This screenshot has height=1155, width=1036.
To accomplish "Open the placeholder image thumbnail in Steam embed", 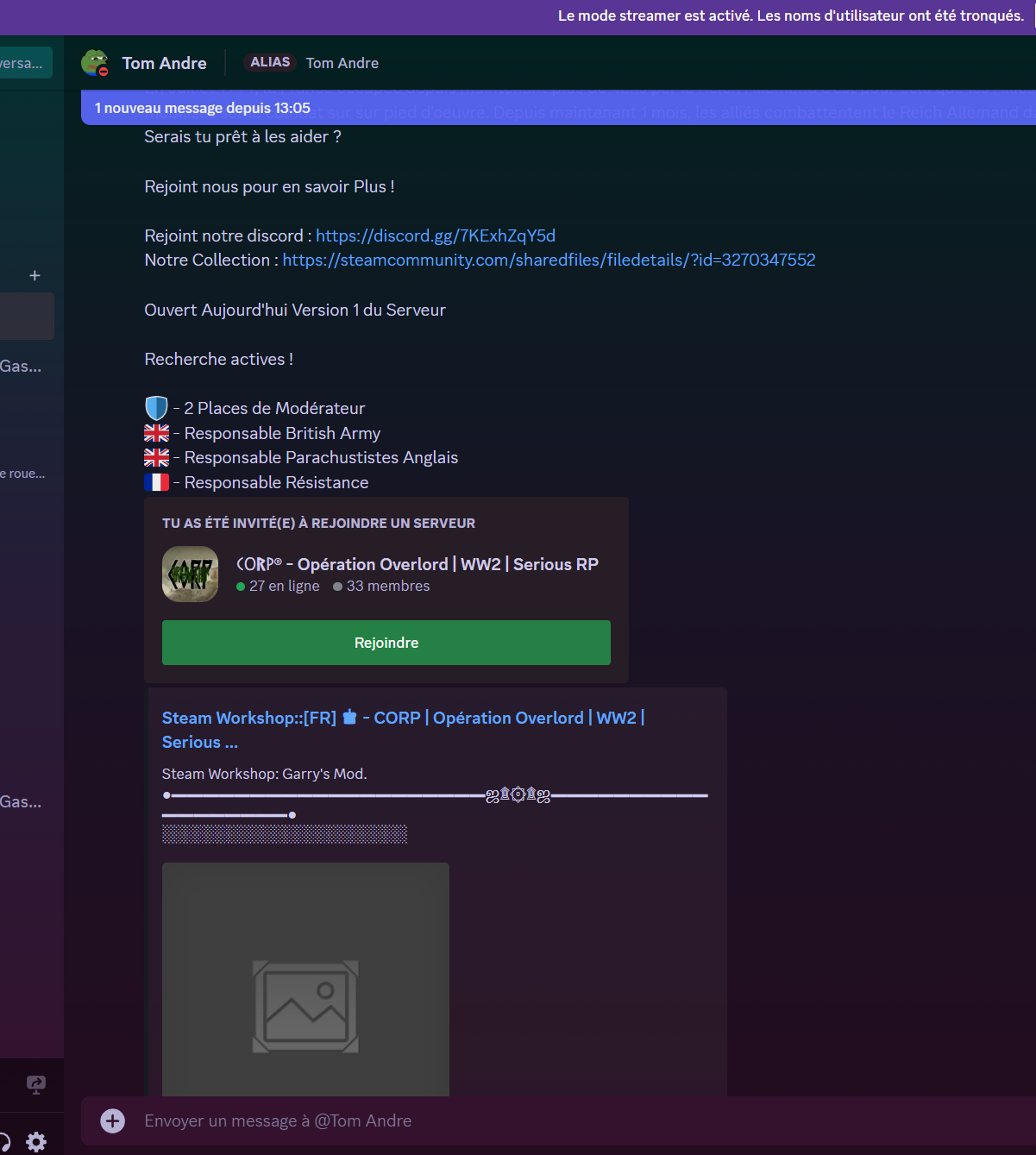I will coord(305,980).
